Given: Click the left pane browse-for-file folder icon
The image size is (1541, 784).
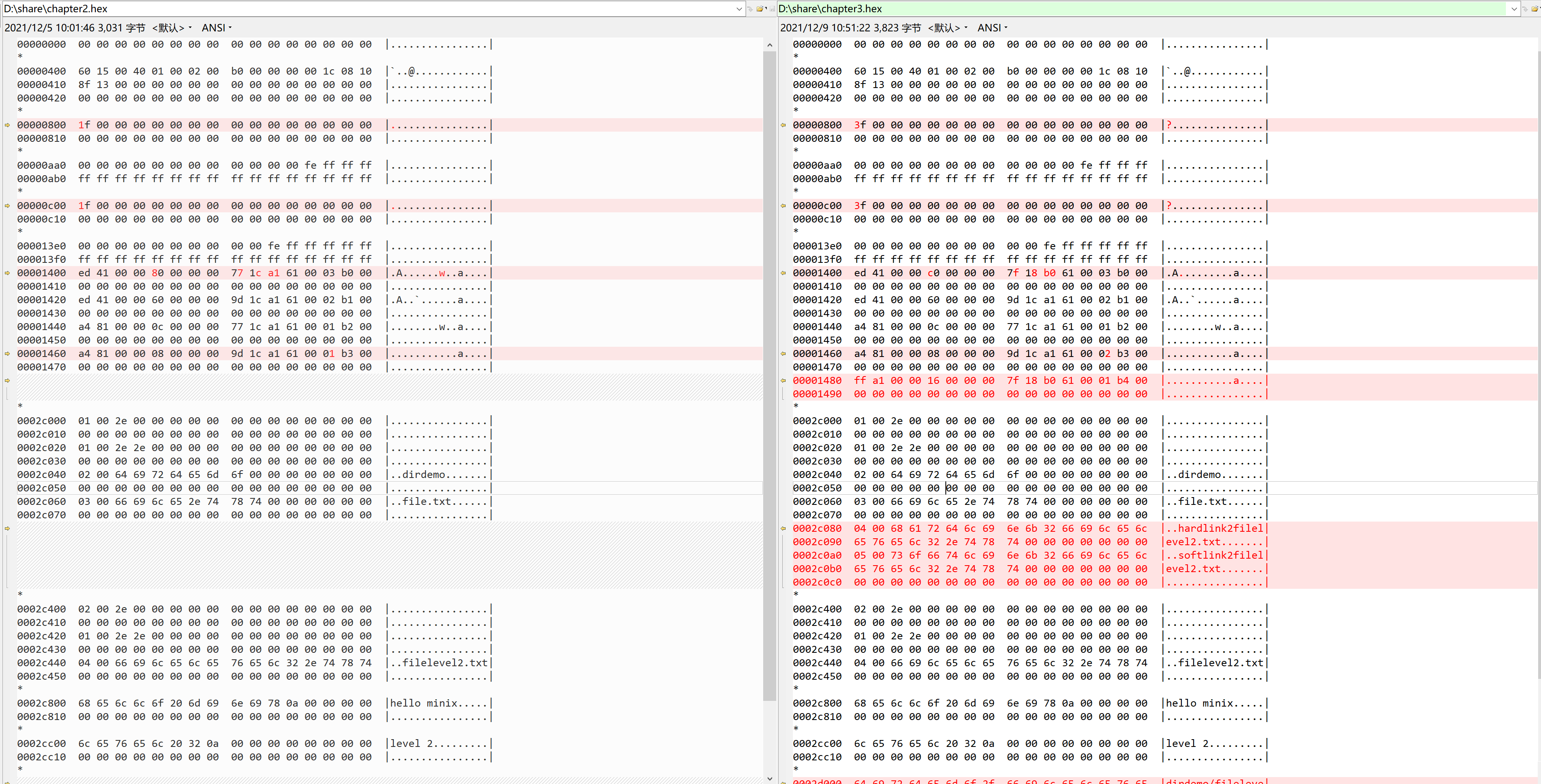Looking at the screenshot, I should [760, 9].
